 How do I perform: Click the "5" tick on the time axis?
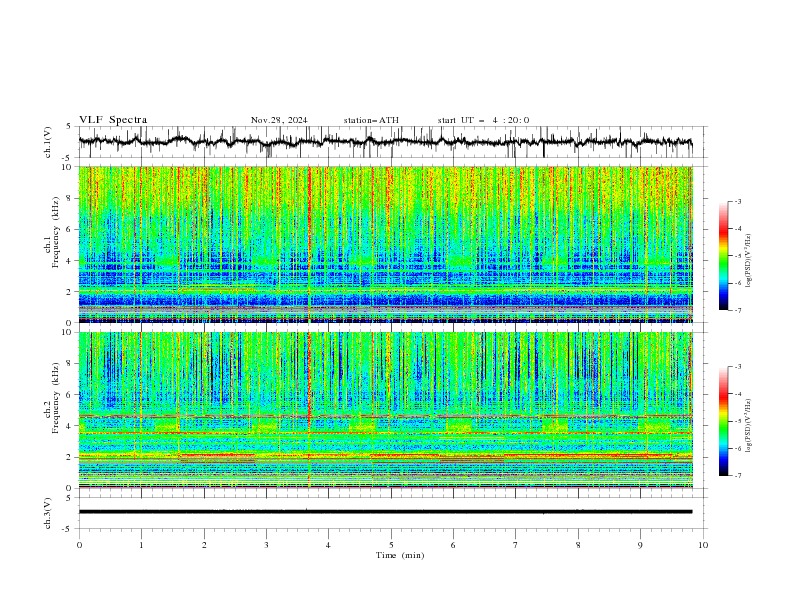pyautogui.click(x=391, y=545)
